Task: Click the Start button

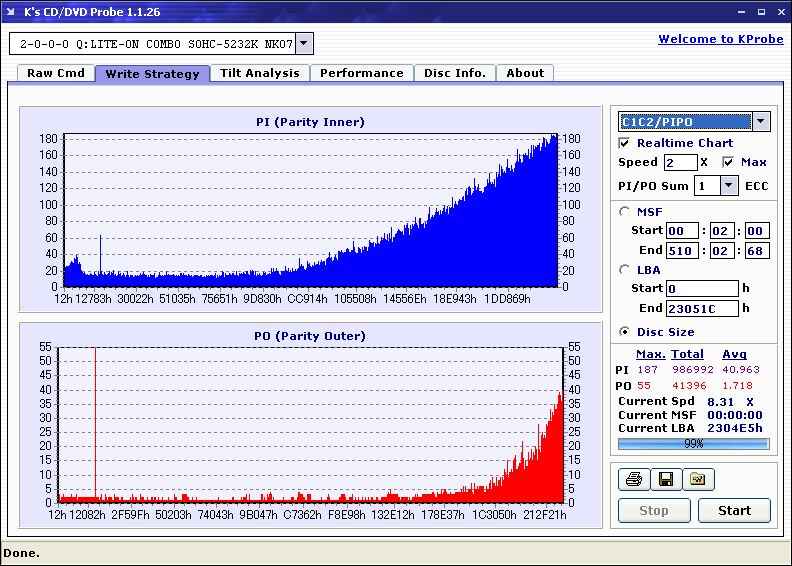Action: (734, 510)
